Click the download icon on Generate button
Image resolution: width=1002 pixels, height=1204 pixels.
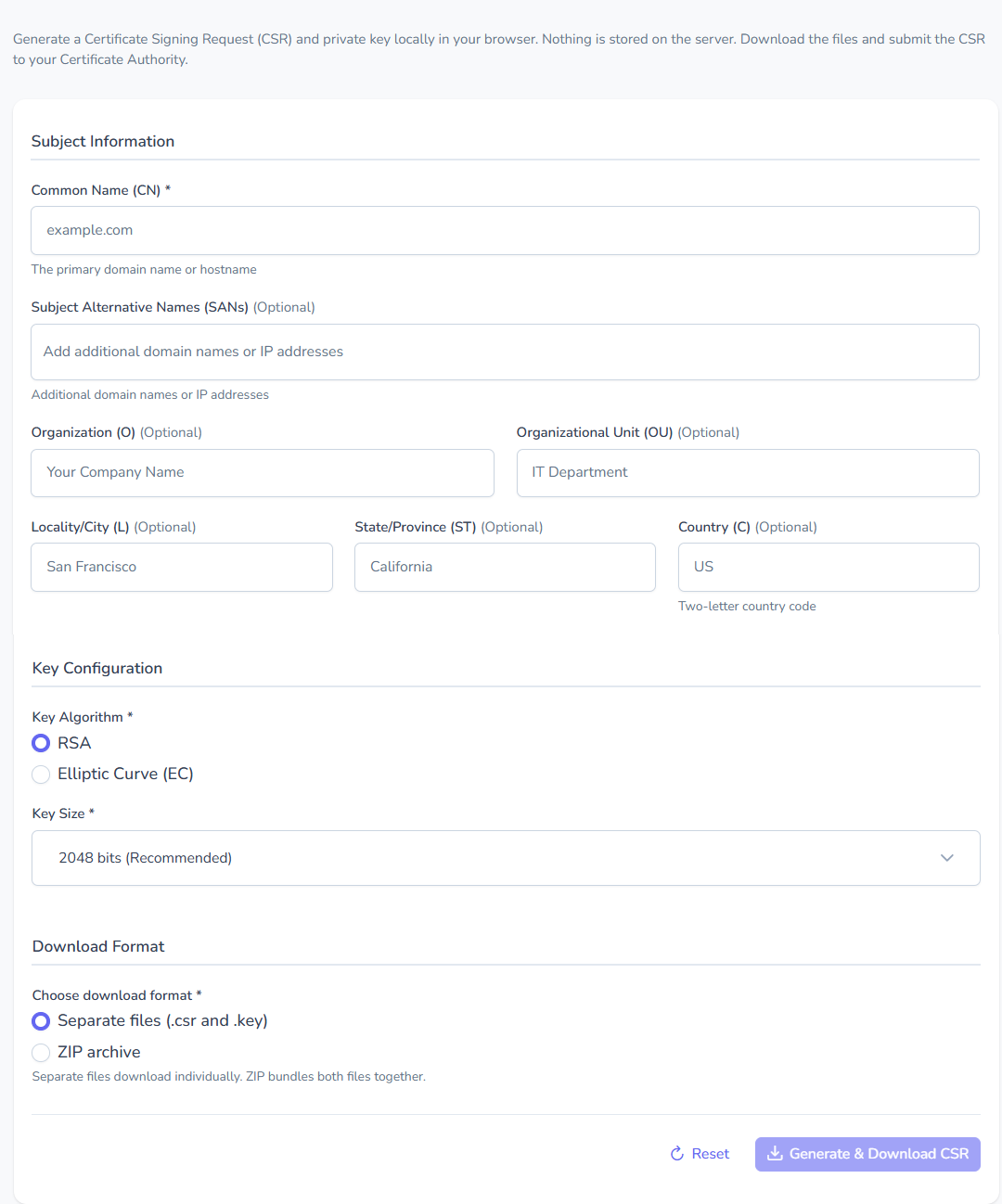coord(776,1154)
